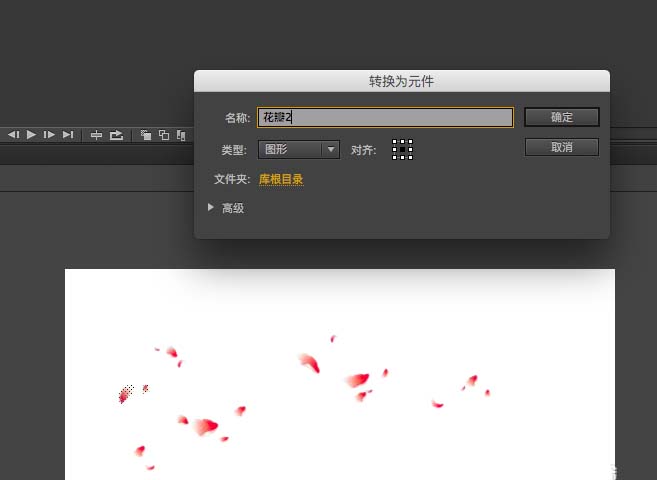The width and height of the screenshot is (657, 480).
Task: Toggle the Edit Multiple Frames icon
Action: coord(181,135)
